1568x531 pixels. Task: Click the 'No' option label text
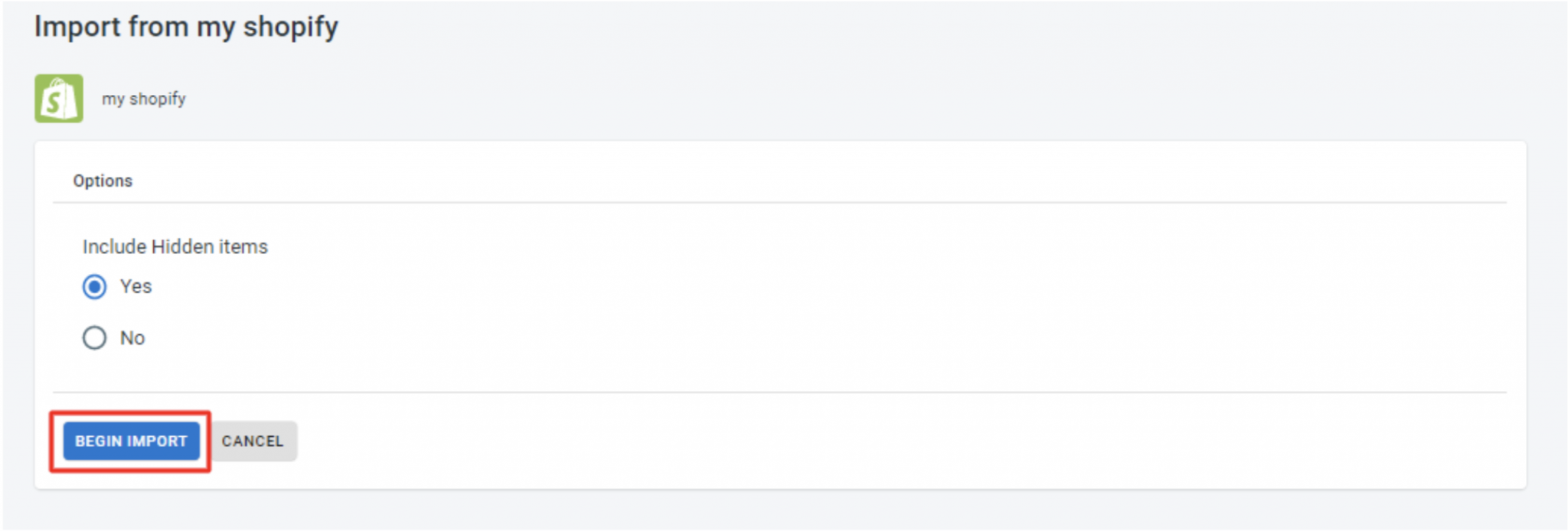[132, 338]
